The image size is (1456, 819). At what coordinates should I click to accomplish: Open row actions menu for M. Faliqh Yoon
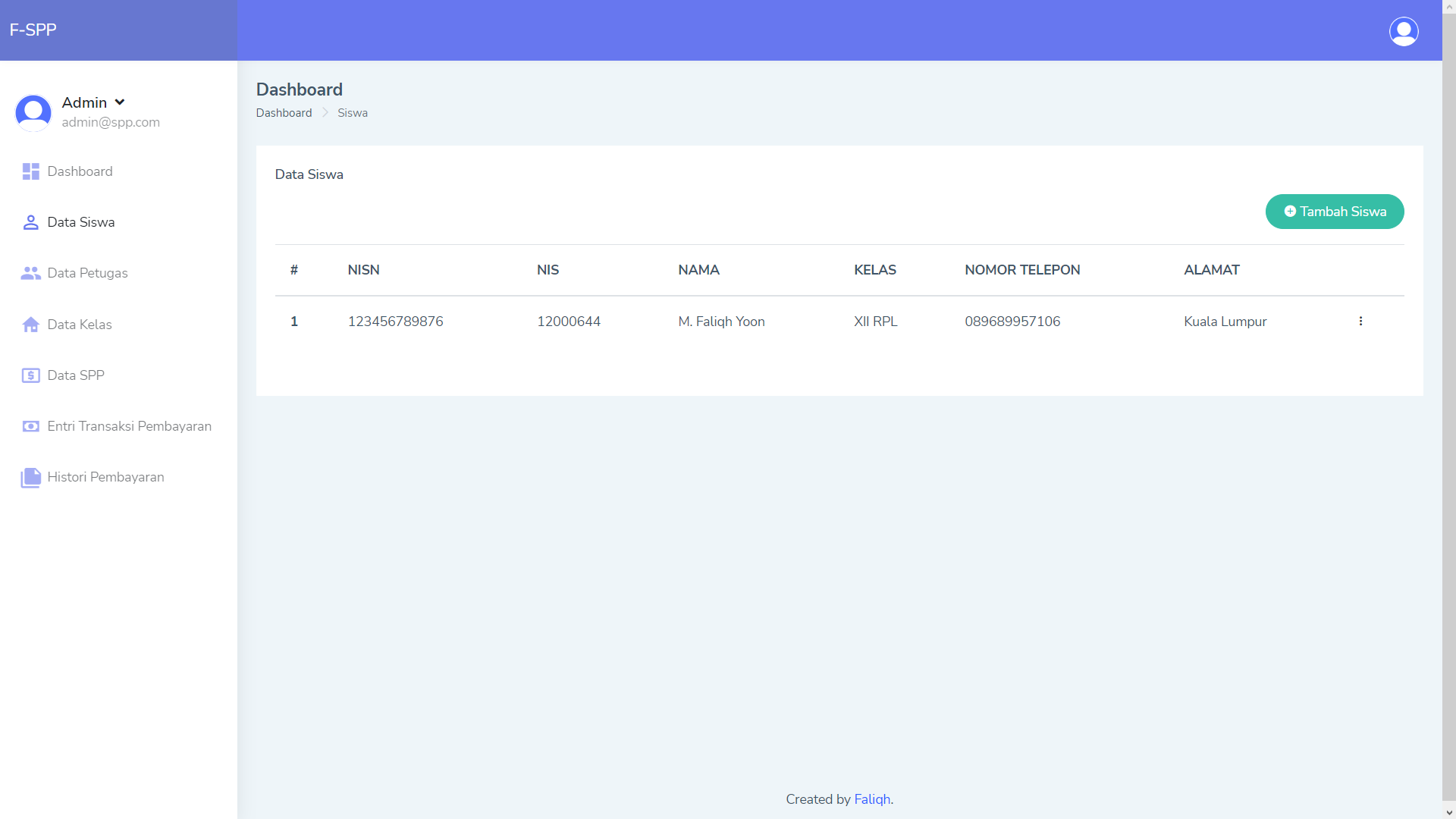[1360, 322]
